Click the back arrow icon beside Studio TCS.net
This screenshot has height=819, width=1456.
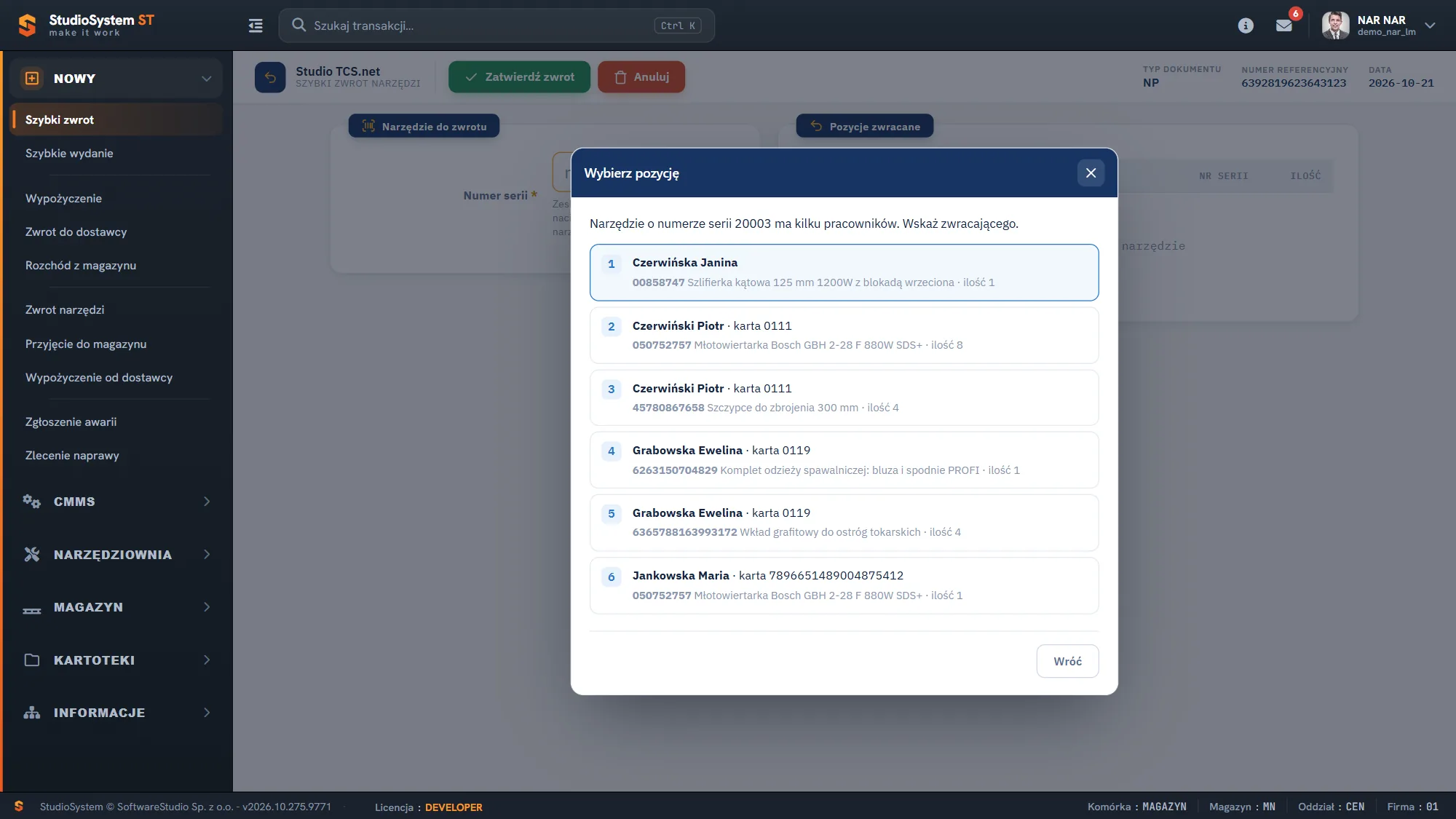[270, 77]
